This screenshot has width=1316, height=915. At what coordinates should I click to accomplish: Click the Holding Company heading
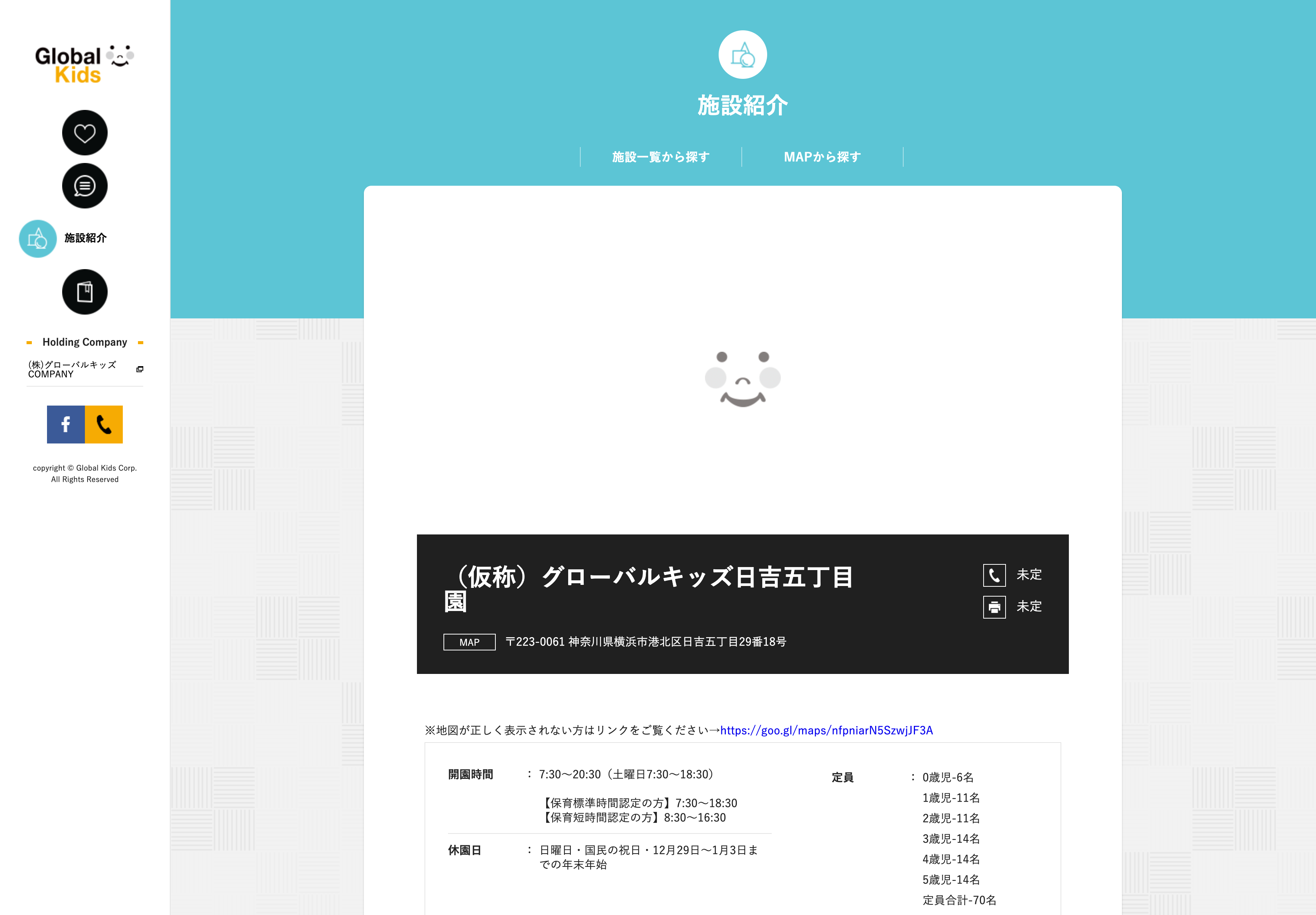[x=85, y=342]
